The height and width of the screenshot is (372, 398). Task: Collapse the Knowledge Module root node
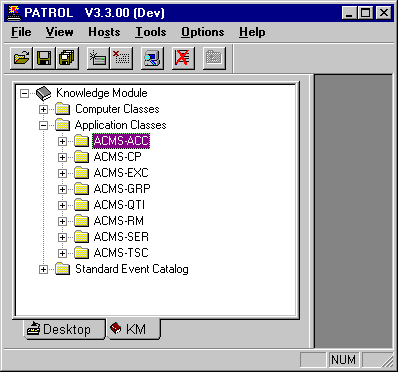[24, 93]
